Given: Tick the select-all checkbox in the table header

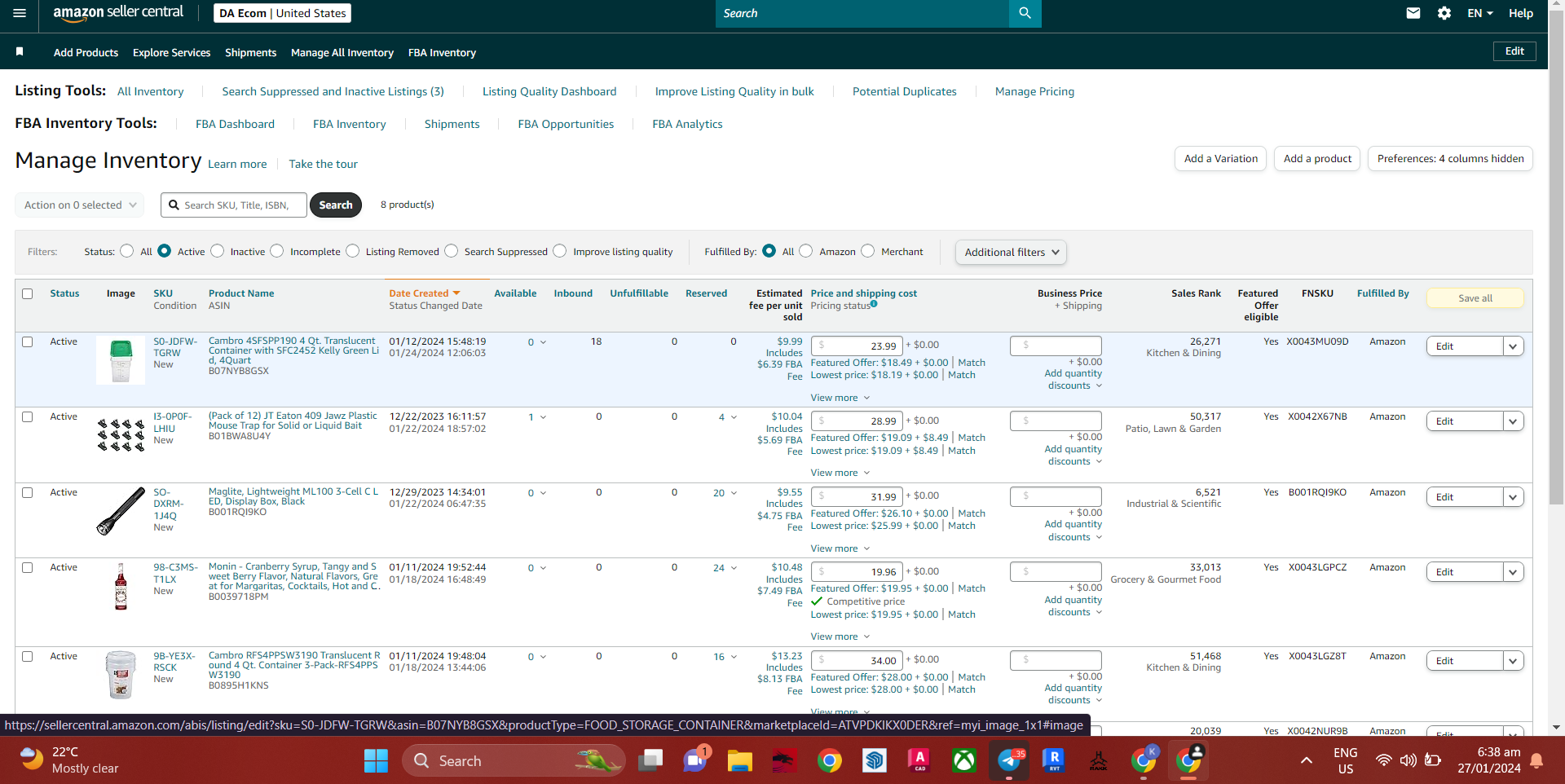Looking at the screenshot, I should [28, 293].
